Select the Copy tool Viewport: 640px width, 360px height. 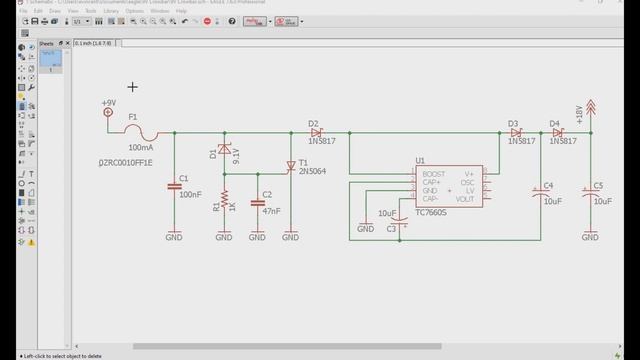(x=31, y=68)
